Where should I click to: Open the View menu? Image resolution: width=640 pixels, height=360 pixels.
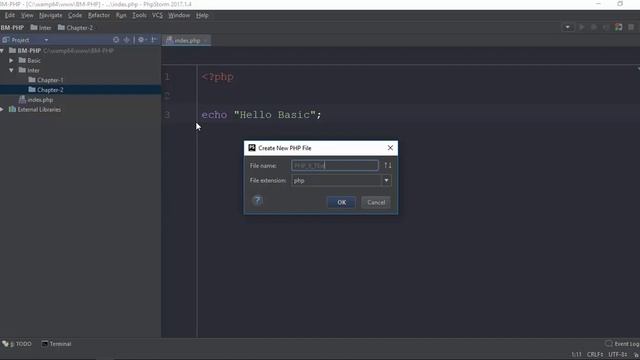click(x=27, y=15)
